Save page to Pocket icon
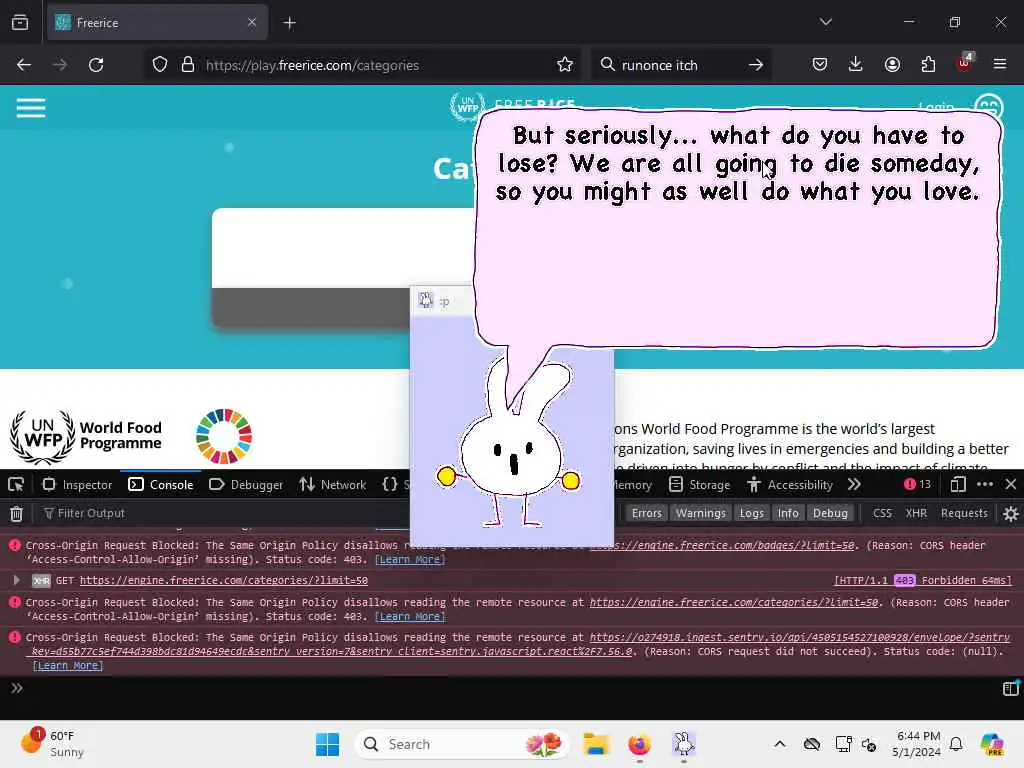 820,65
